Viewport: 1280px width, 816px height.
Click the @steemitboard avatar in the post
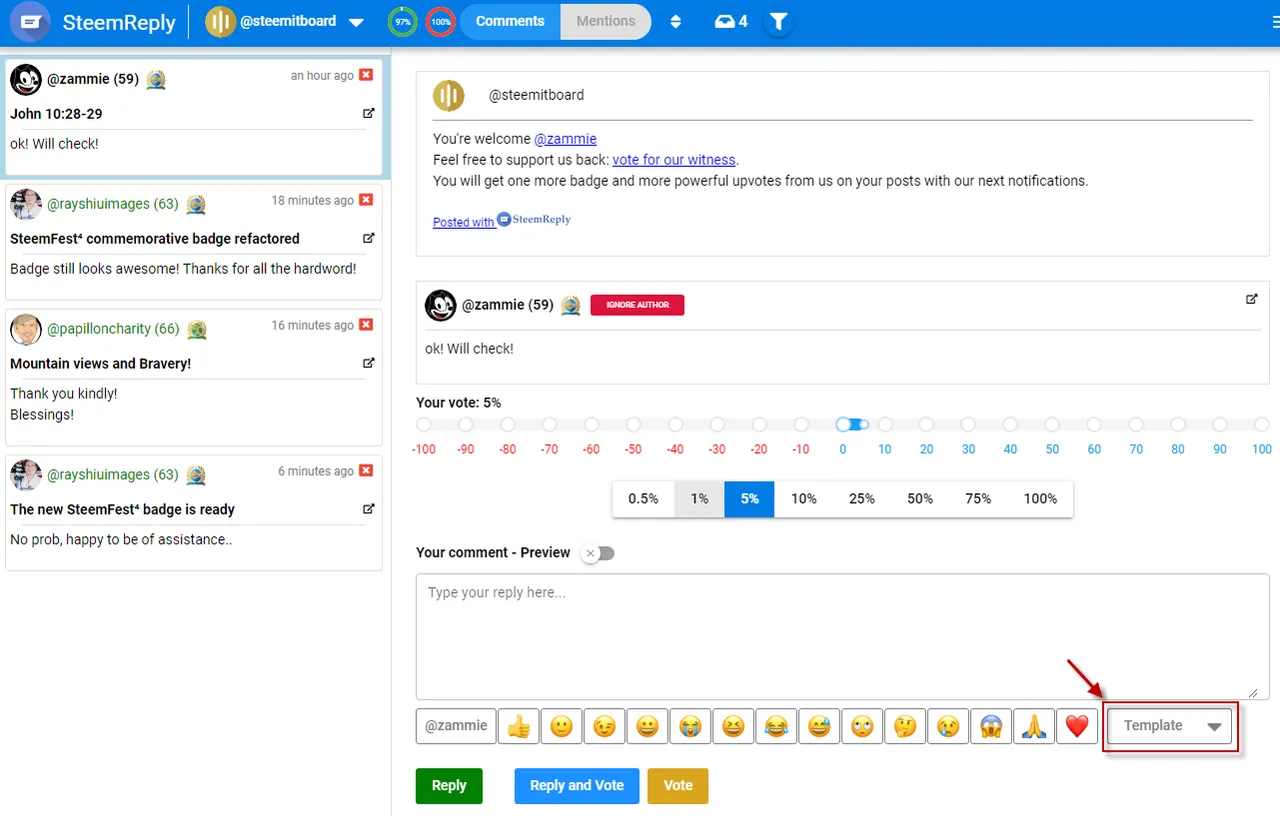pos(449,95)
